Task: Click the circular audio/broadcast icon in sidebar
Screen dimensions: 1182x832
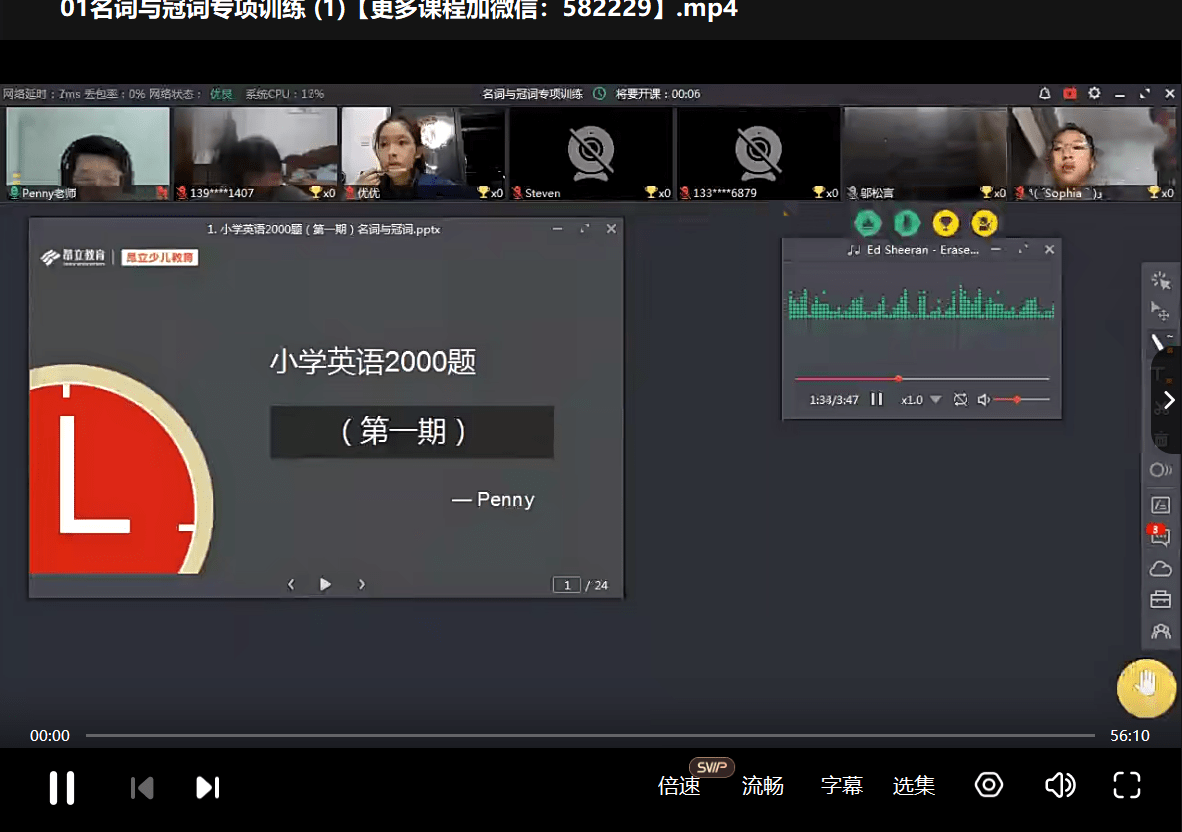Action: pyautogui.click(x=1161, y=470)
